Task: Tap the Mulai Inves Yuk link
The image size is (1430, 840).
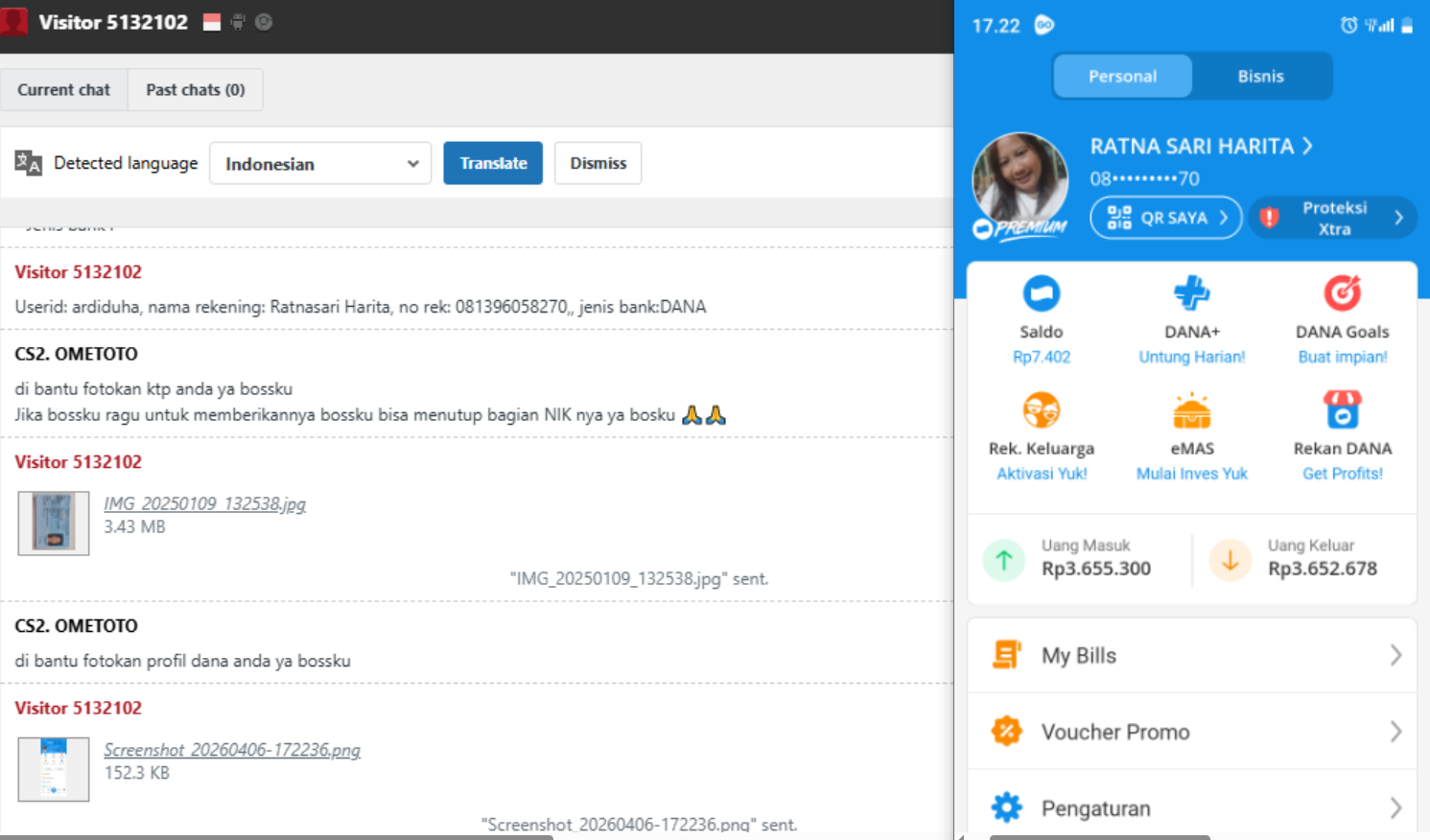Action: pos(1192,474)
